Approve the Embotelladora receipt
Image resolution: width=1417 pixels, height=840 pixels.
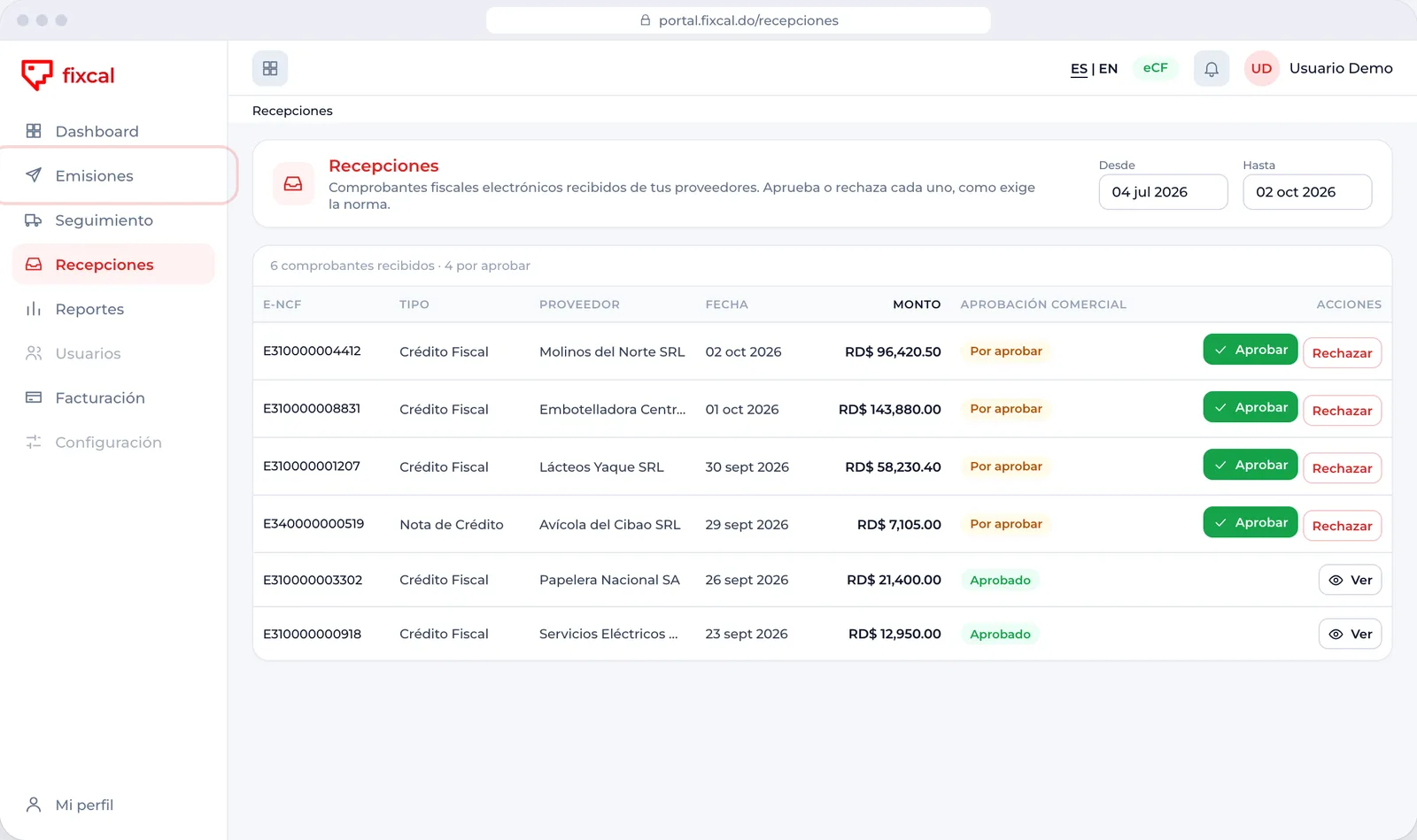tap(1251, 407)
